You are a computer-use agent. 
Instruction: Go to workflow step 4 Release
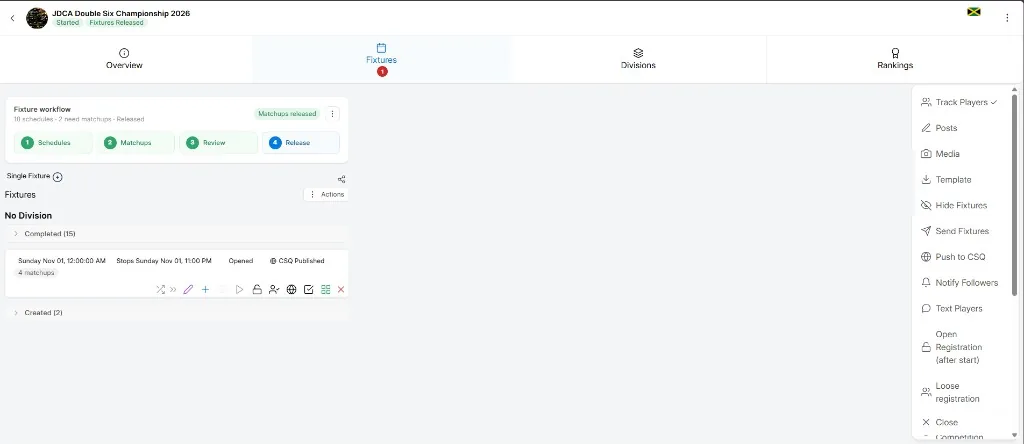tap(300, 142)
